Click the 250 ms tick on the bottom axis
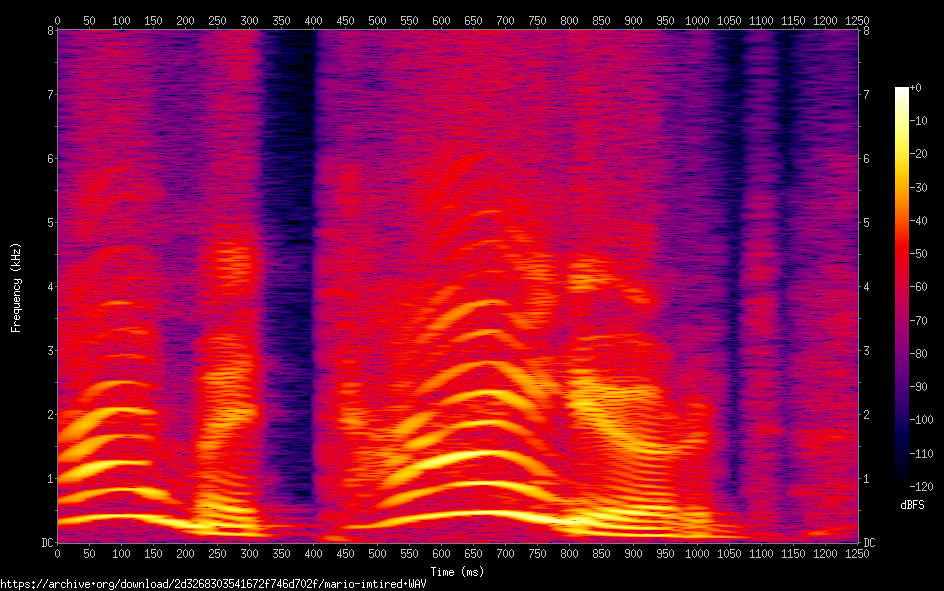 217,553
